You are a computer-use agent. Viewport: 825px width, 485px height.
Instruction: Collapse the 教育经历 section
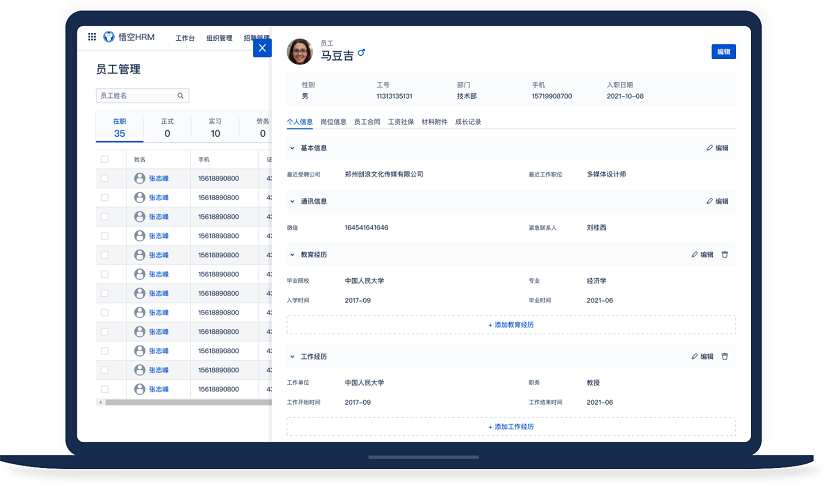point(292,255)
